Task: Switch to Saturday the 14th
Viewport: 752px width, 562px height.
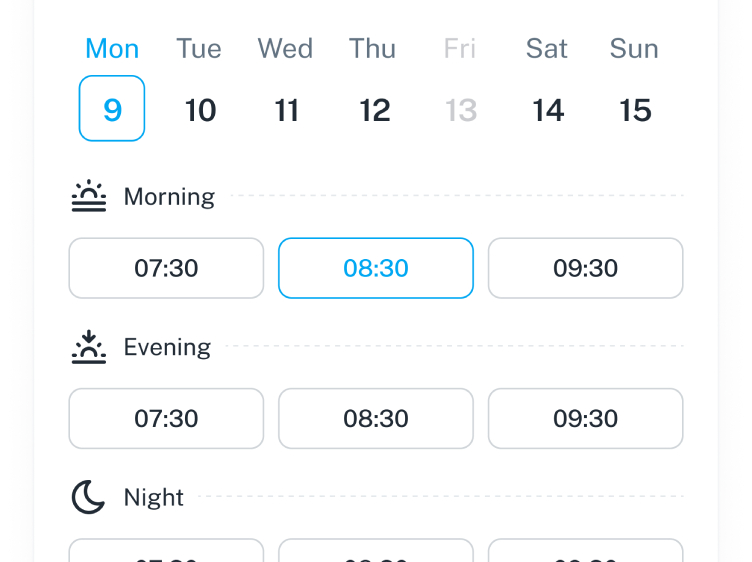Action: (x=548, y=109)
